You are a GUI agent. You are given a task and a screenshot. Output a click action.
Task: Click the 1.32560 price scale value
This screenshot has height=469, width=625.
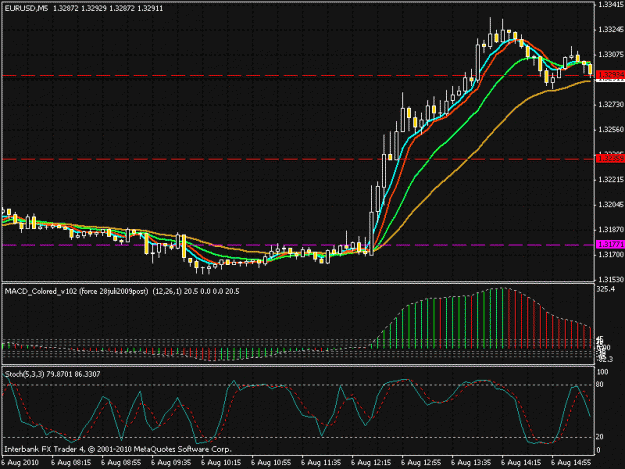tap(610, 130)
